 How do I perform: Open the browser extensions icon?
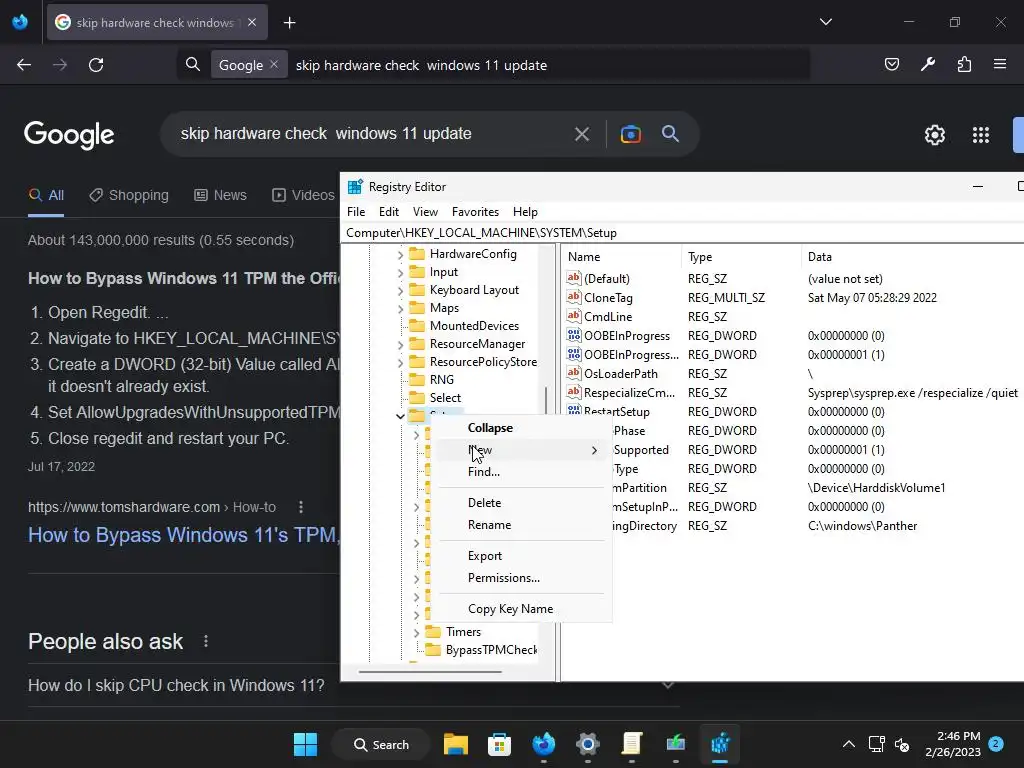click(964, 64)
